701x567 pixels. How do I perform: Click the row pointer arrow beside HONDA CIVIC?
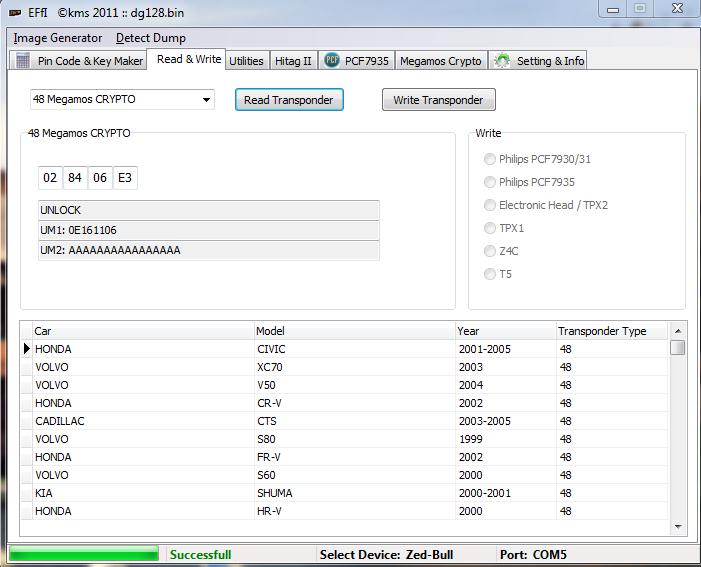(x=27, y=349)
